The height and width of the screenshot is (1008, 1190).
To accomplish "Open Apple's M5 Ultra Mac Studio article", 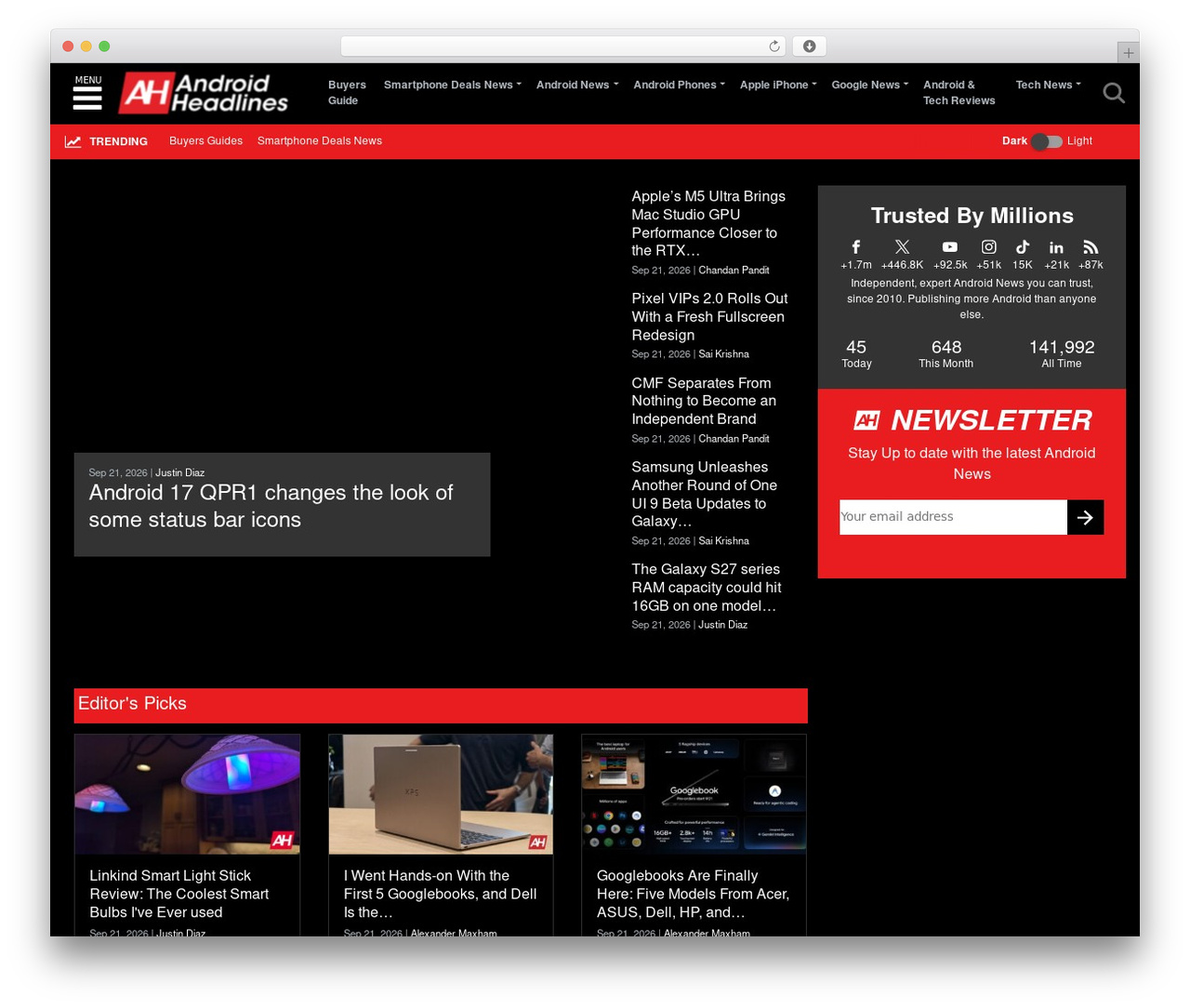I will 708,223.
